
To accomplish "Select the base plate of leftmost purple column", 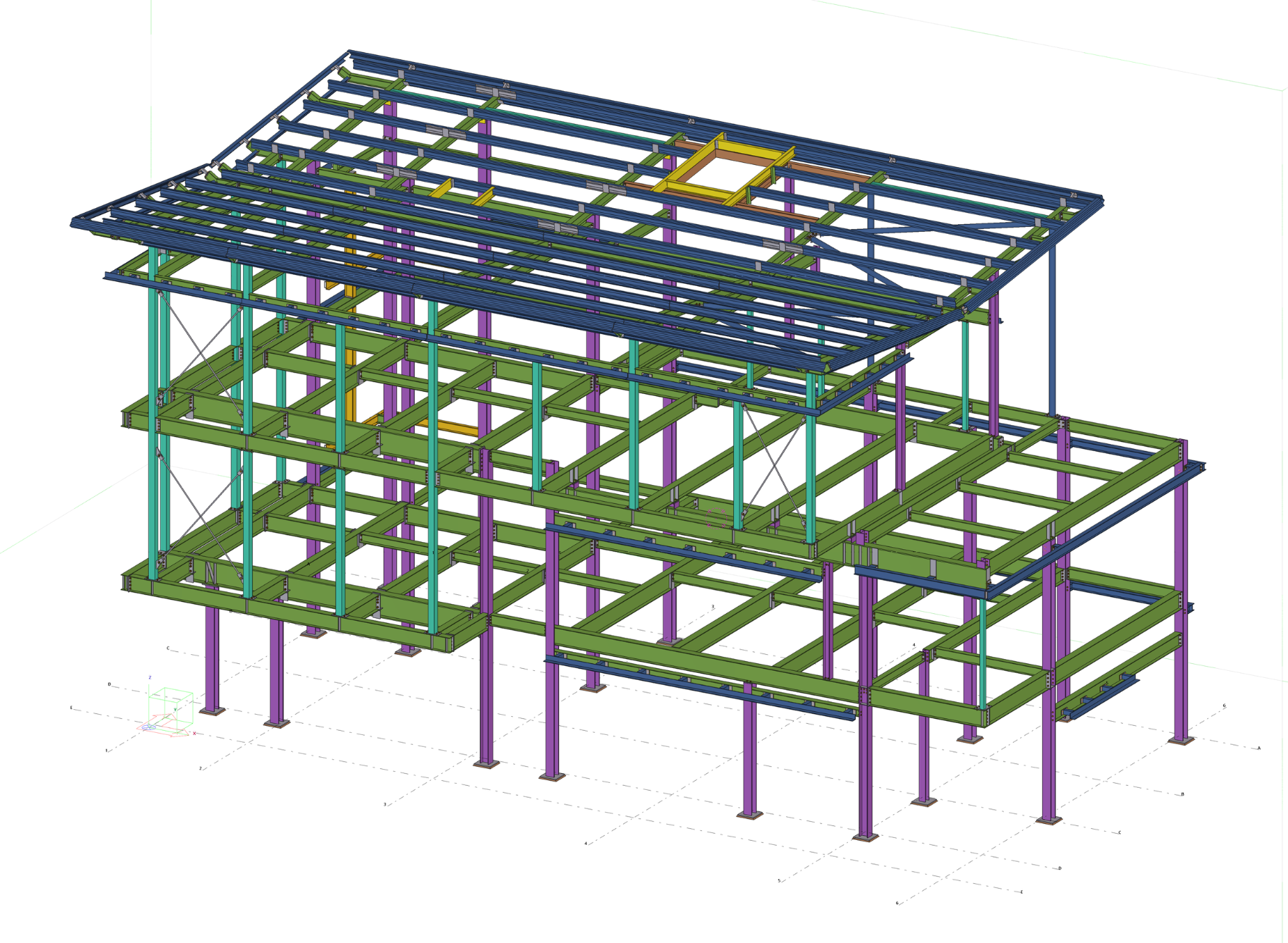I will coord(212,711).
